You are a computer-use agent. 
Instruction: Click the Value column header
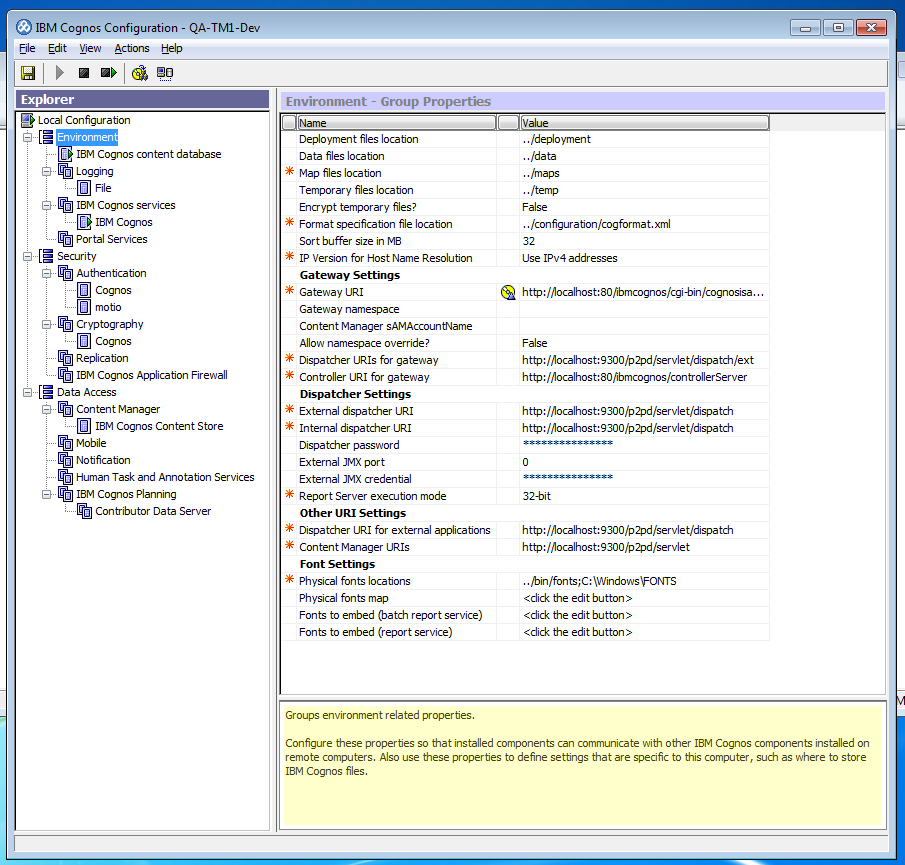click(644, 123)
